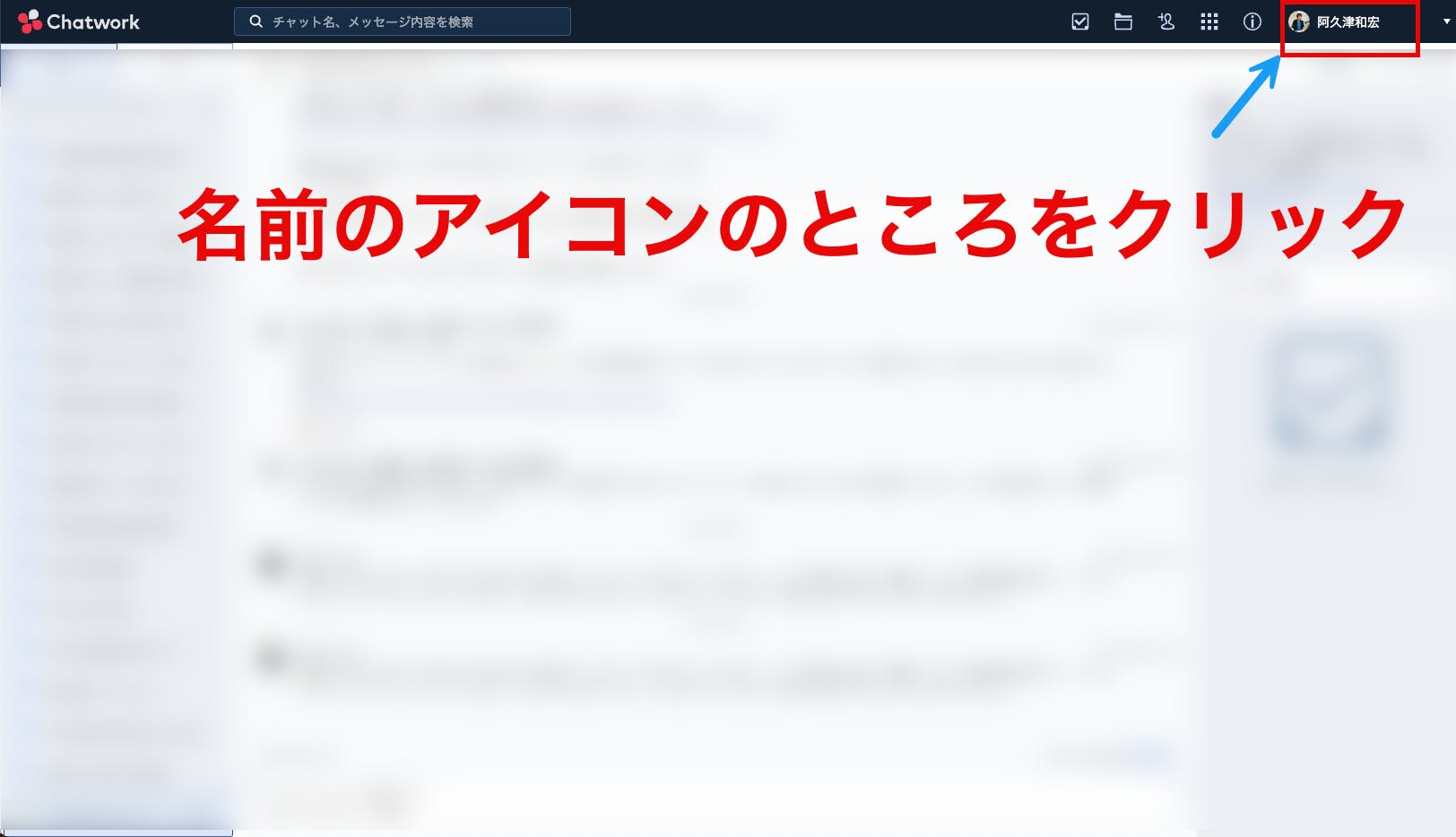
Task: Click the circled info help icon
Action: tap(1252, 22)
